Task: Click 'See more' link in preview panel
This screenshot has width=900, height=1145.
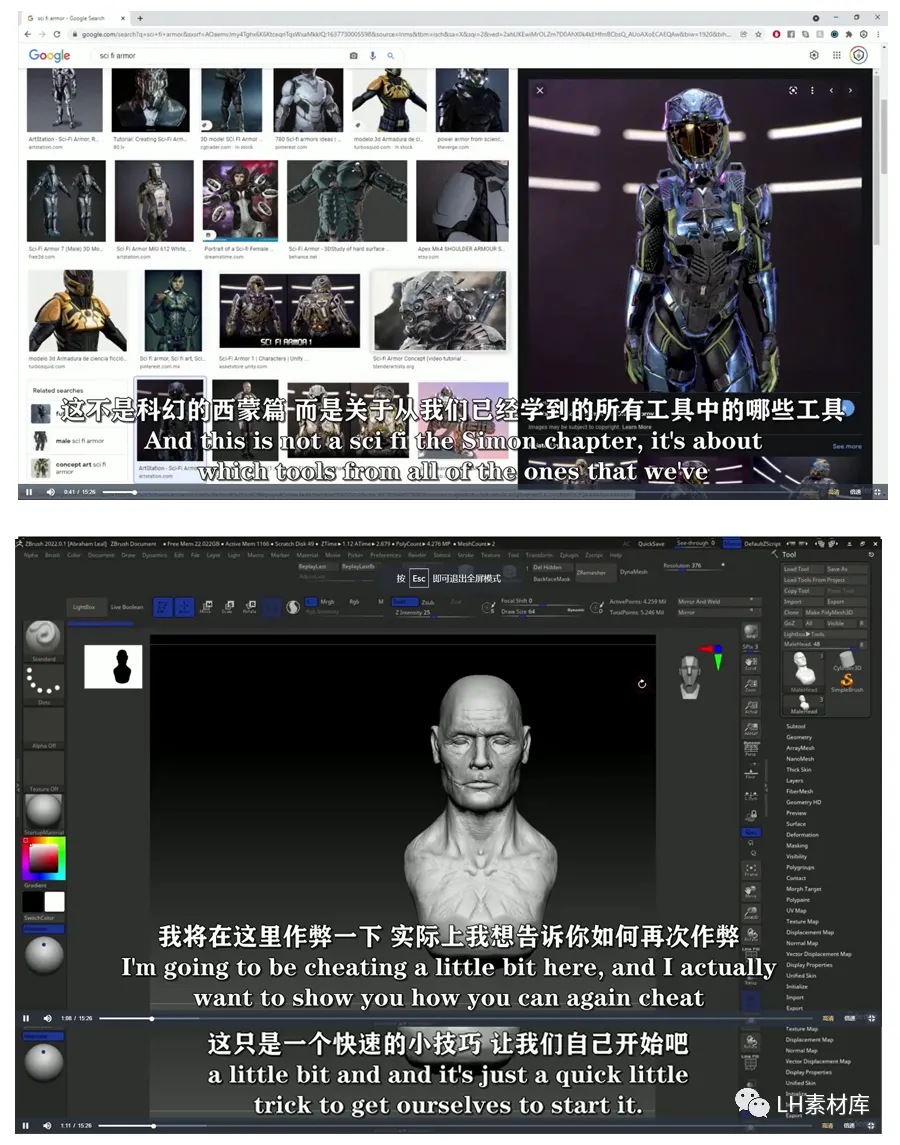Action: coord(847,446)
